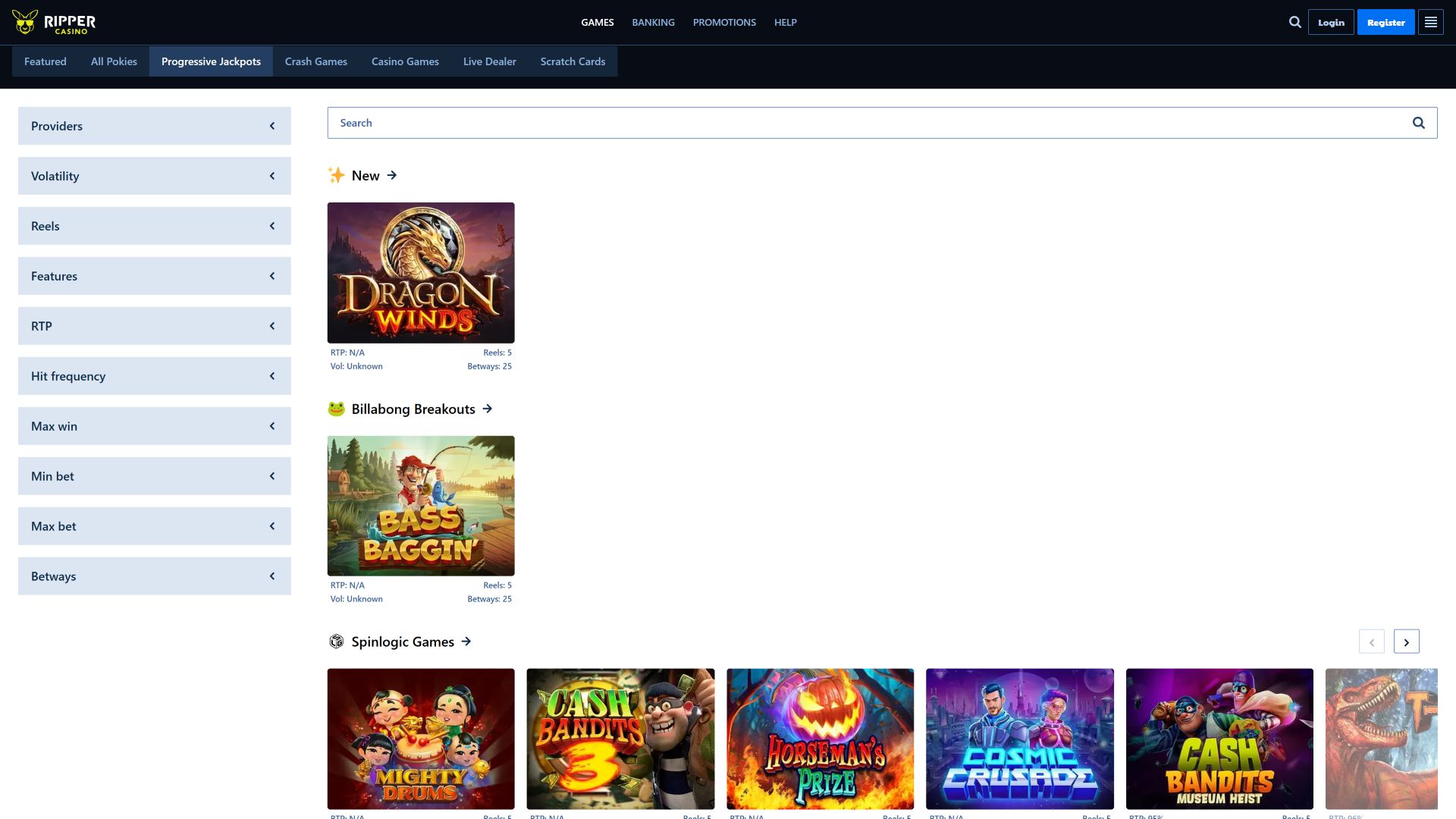Image resolution: width=1456 pixels, height=819 pixels.
Task: Switch to the Featured tab
Action: (45, 61)
